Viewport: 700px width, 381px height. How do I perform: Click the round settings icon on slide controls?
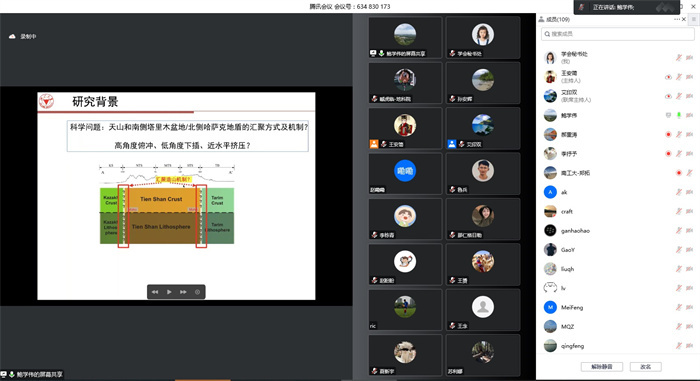(x=197, y=292)
